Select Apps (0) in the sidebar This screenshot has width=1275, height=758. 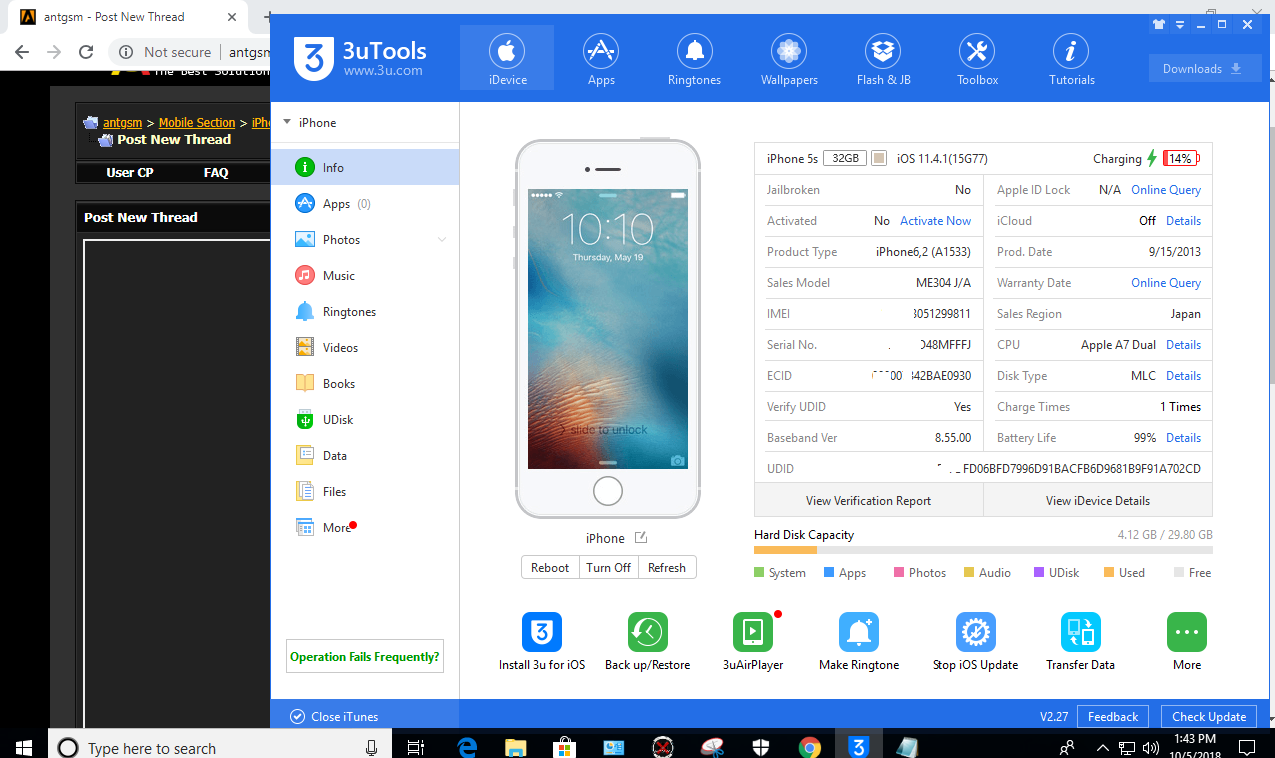(x=365, y=203)
